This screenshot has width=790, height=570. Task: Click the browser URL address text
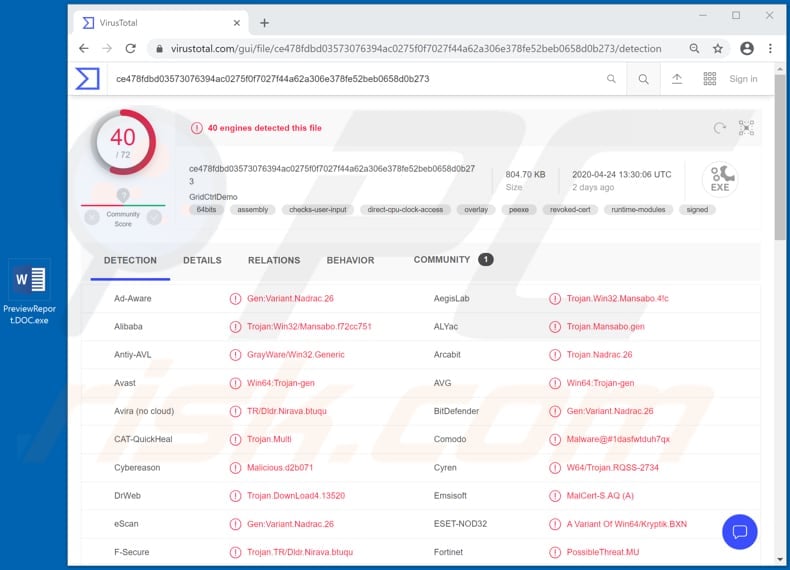click(x=416, y=48)
